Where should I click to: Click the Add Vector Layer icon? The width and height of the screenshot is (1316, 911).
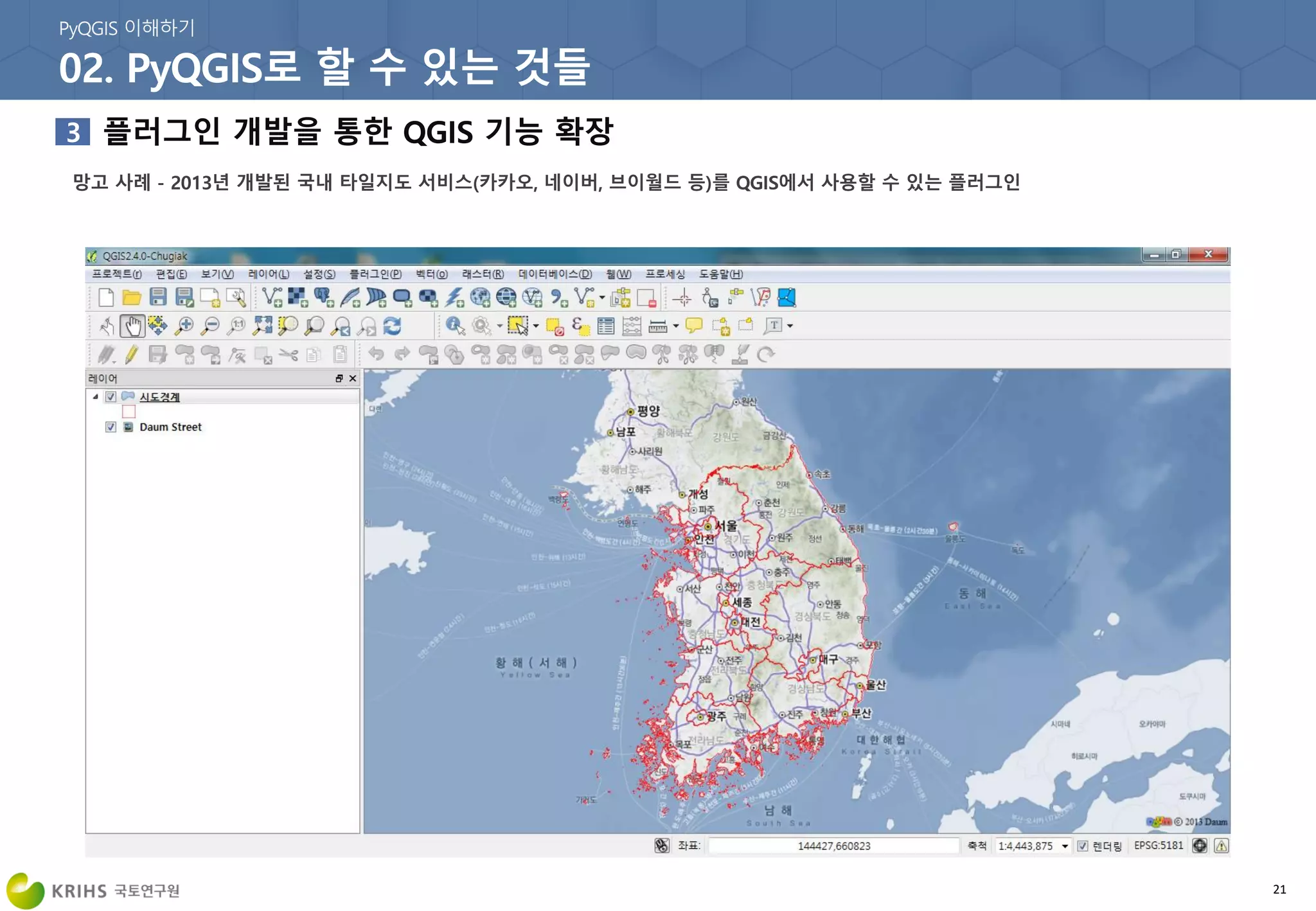272,297
